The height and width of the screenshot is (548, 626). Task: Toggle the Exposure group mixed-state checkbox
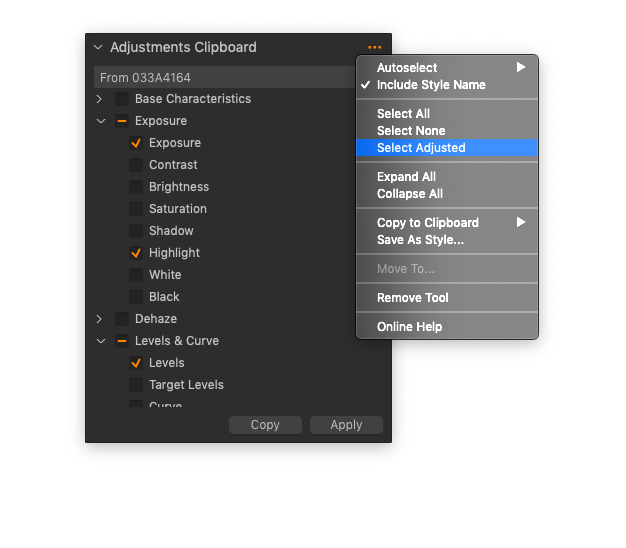(x=122, y=121)
